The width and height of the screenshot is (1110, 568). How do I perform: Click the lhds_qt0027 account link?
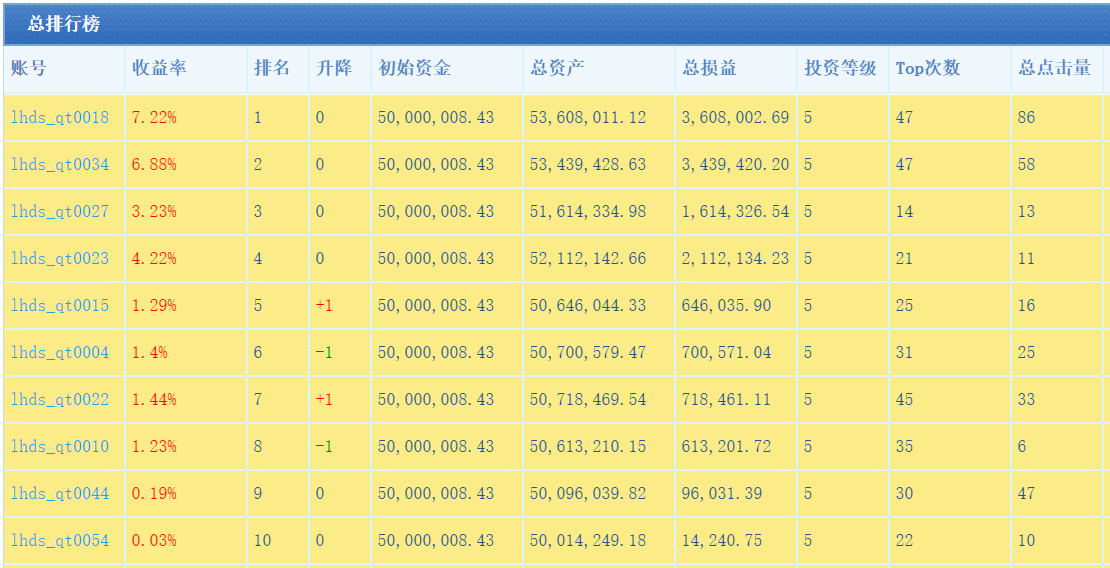[x=60, y=212]
